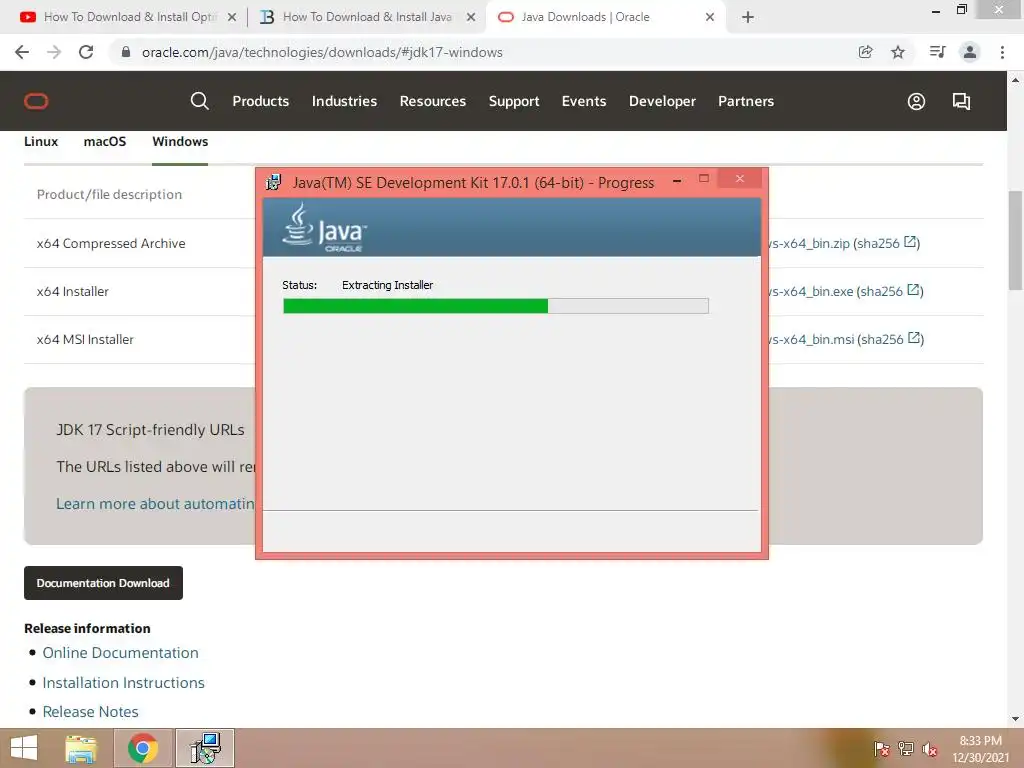The height and width of the screenshot is (768, 1024).
Task: Click the Java installer taskbar icon
Action: pyautogui.click(x=205, y=748)
